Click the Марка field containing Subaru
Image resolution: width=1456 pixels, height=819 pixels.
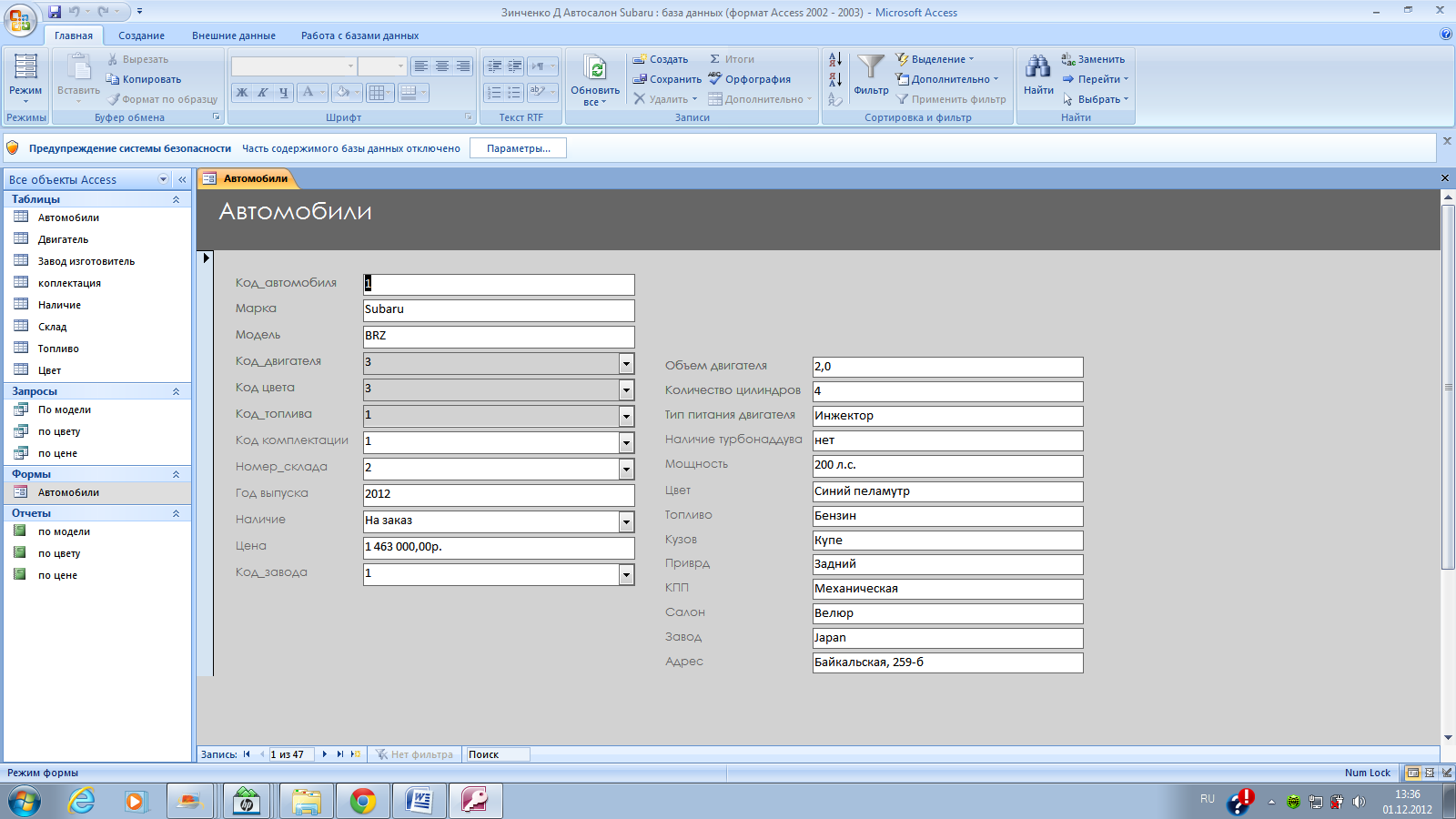pos(499,310)
